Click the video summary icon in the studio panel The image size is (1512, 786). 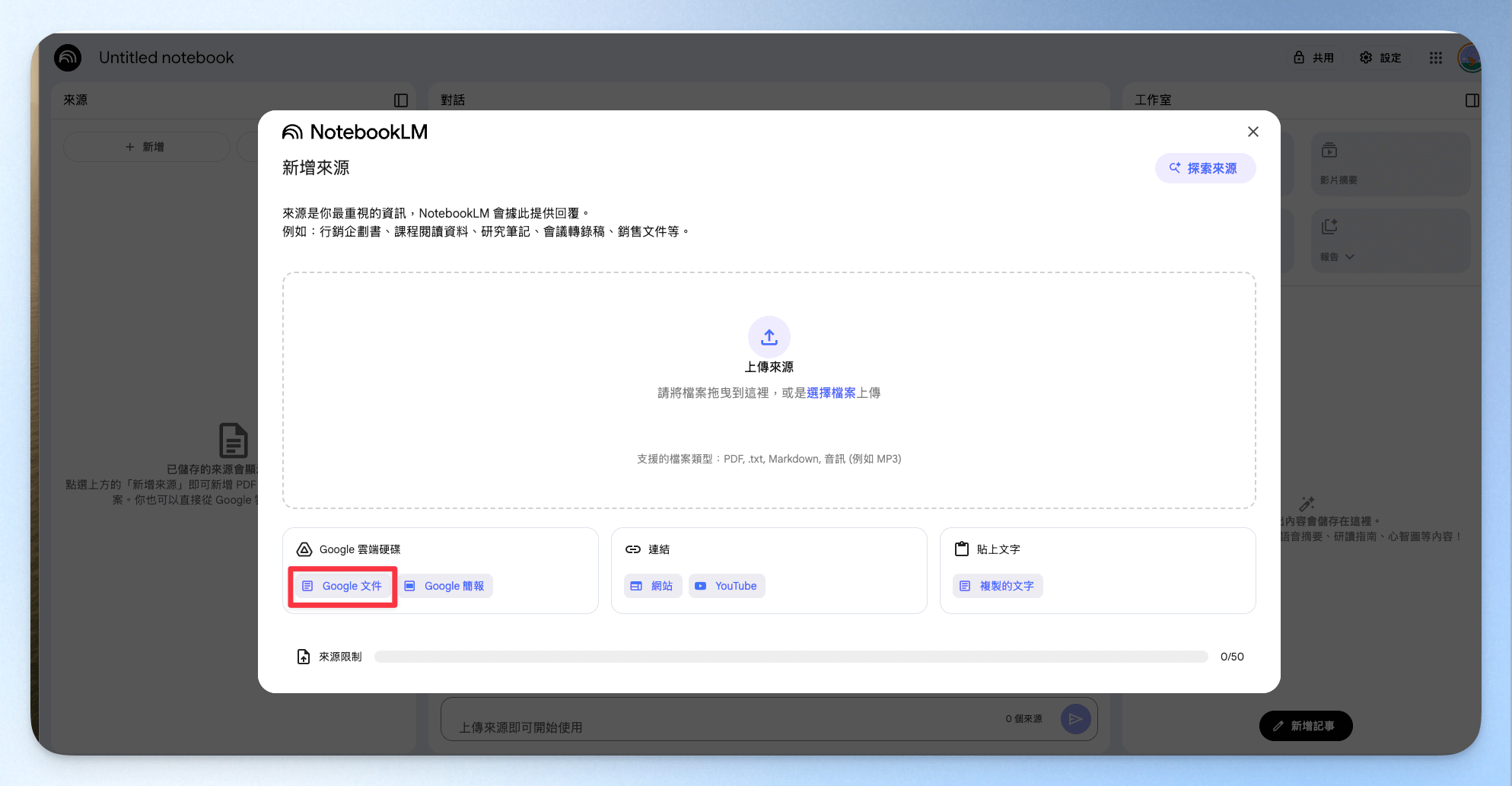1329,151
